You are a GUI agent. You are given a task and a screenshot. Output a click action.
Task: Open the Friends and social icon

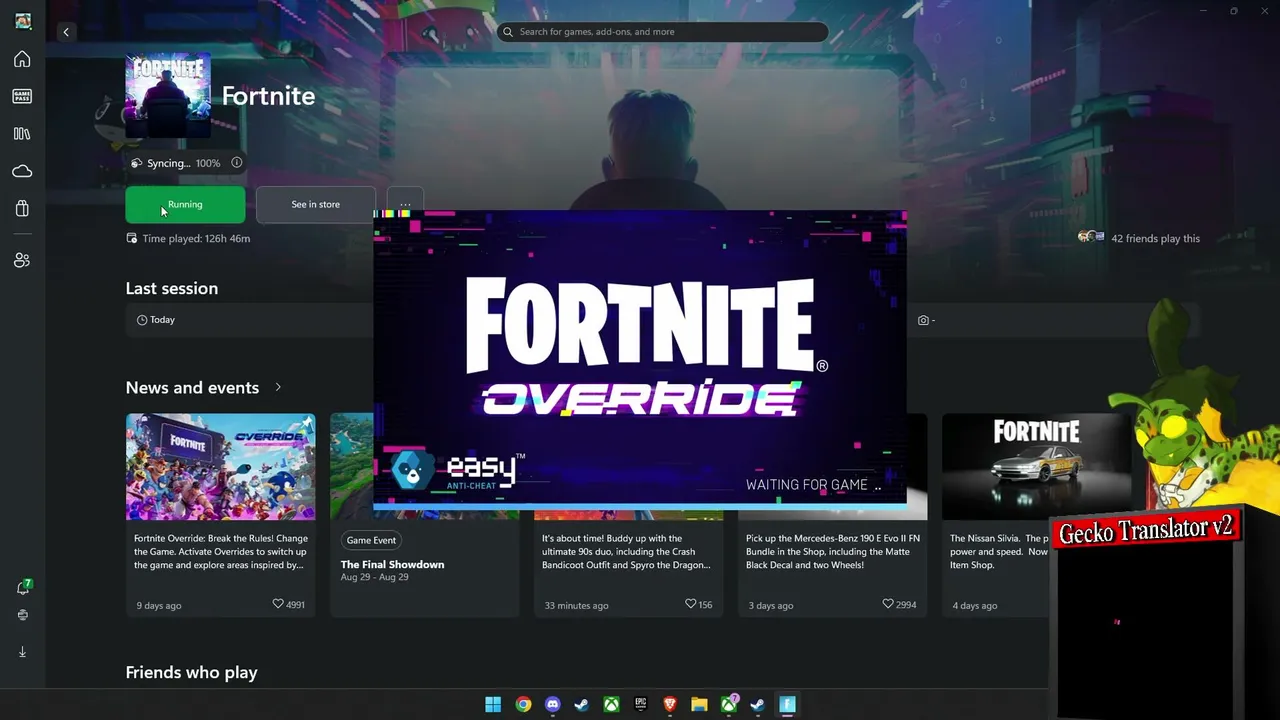[22, 260]
